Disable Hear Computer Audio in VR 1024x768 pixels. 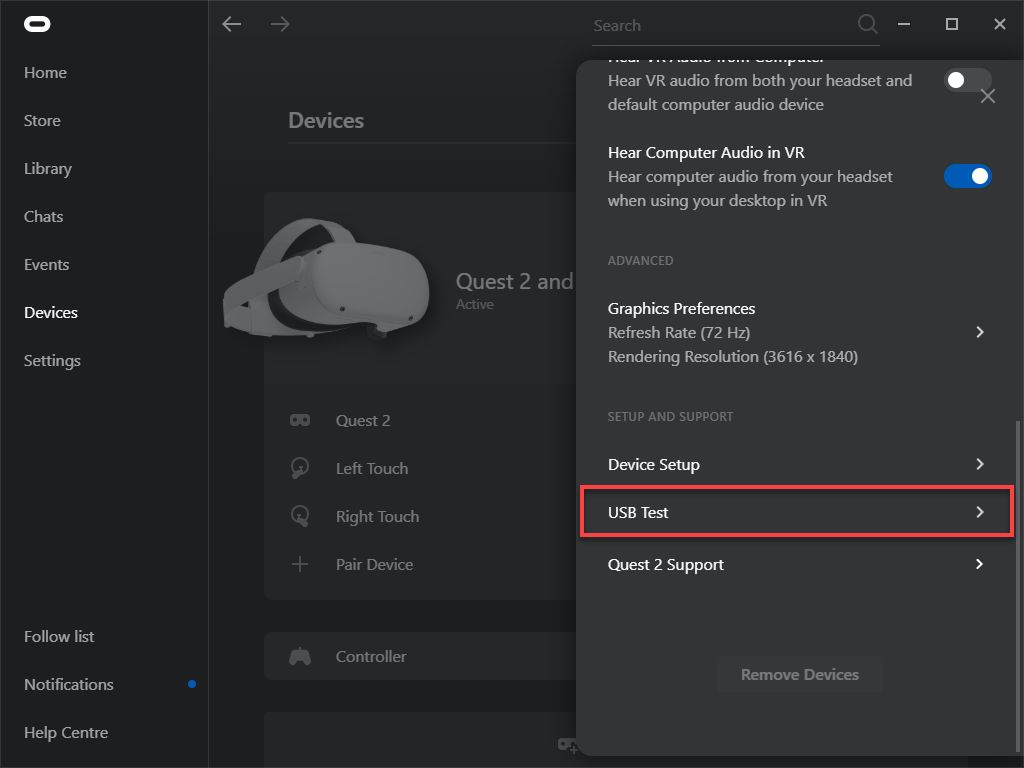pos(967,177)
